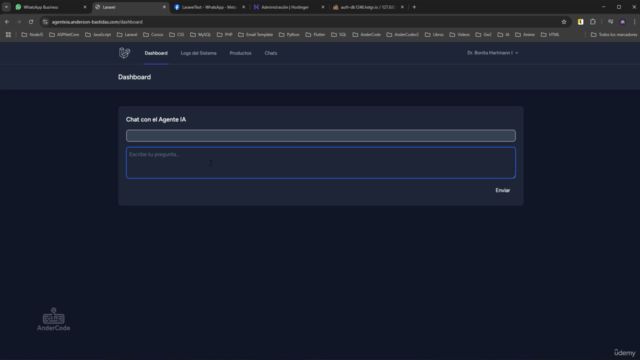Open the media control toolbar icon
The image size is (640, 360).
610,22
